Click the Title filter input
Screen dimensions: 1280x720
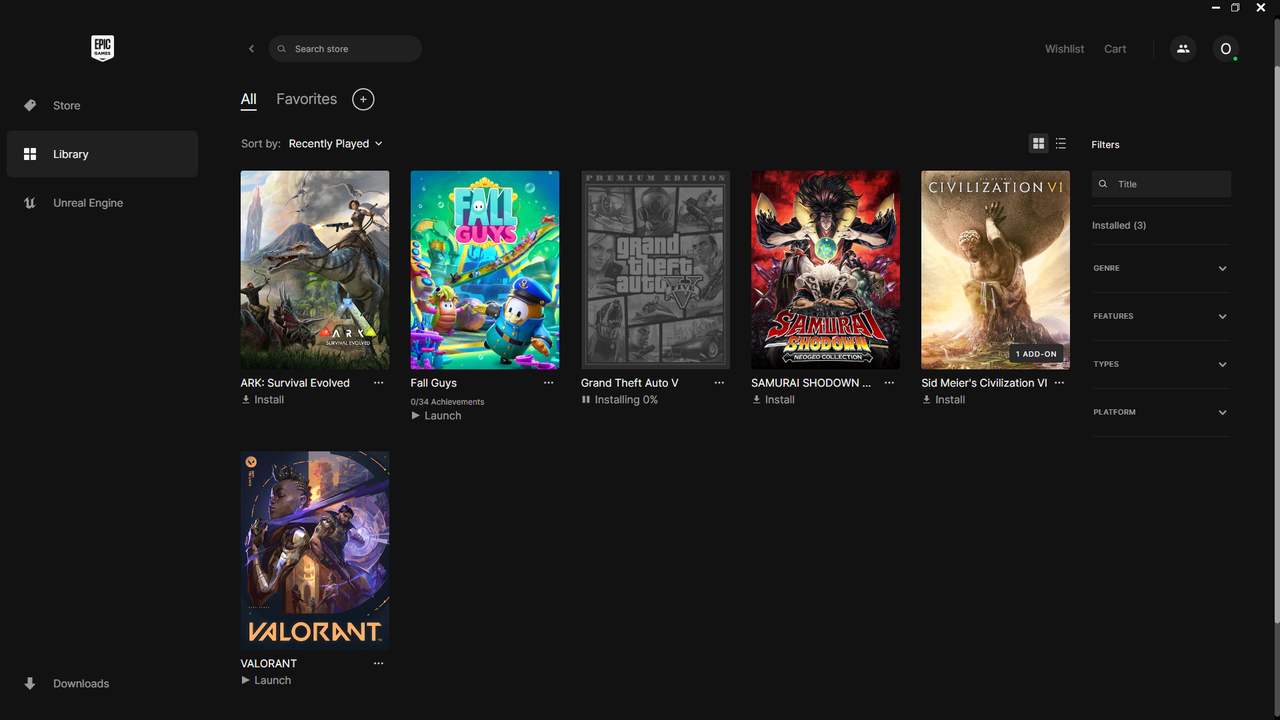coord(1161,184)
